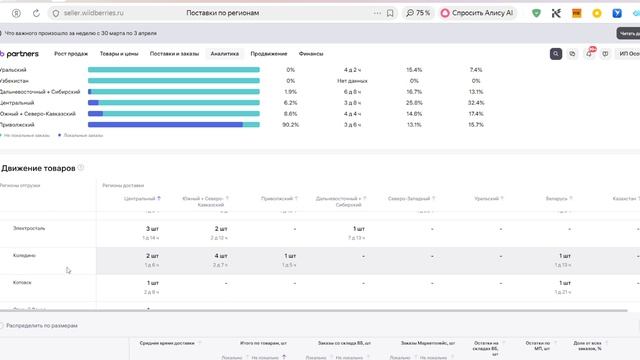
Task: Open the Финансы menu
Action: pos(311,53)
